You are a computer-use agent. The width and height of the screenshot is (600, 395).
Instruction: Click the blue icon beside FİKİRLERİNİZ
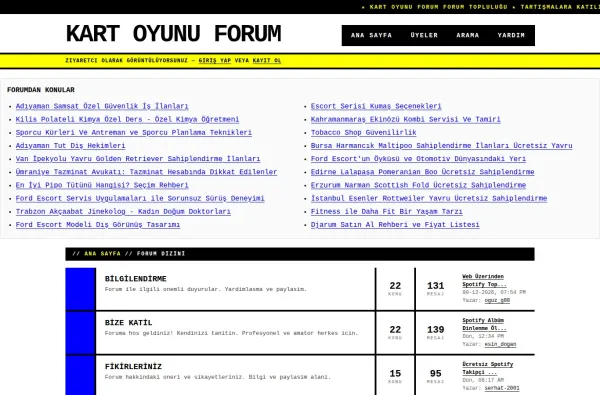tap(80, 375)
